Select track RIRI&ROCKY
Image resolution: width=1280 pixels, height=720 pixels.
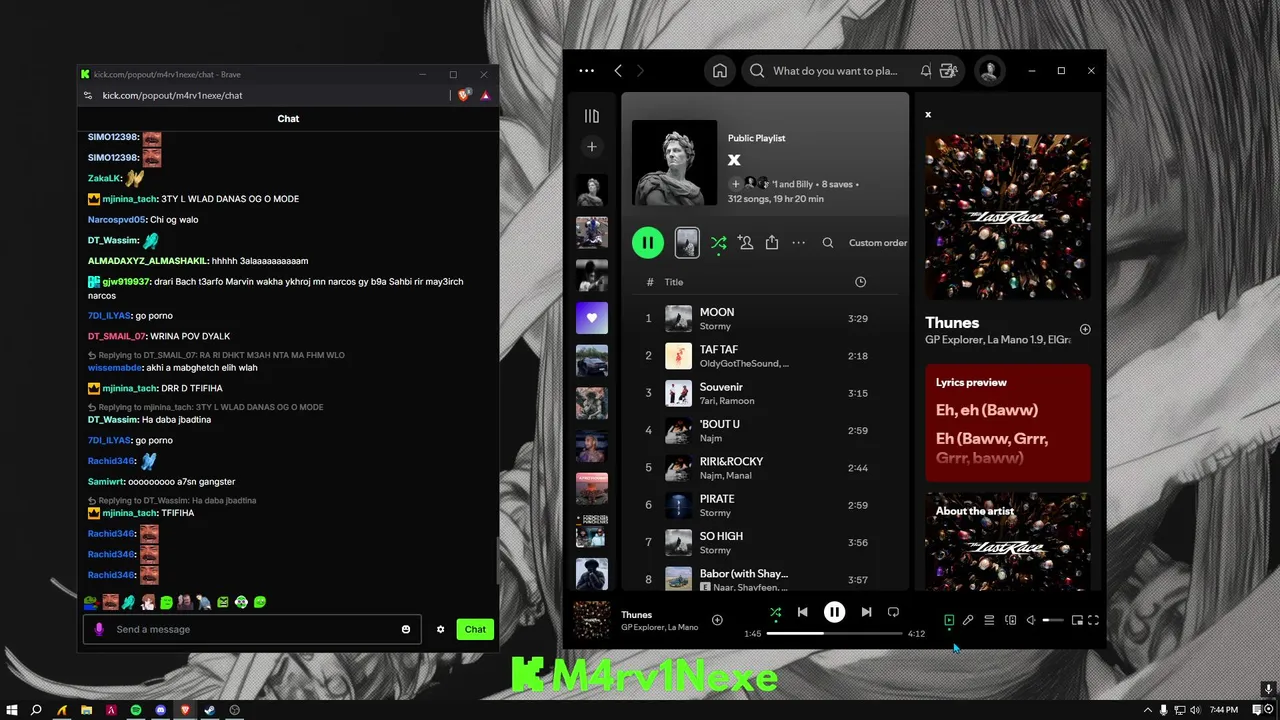(765, 468)
